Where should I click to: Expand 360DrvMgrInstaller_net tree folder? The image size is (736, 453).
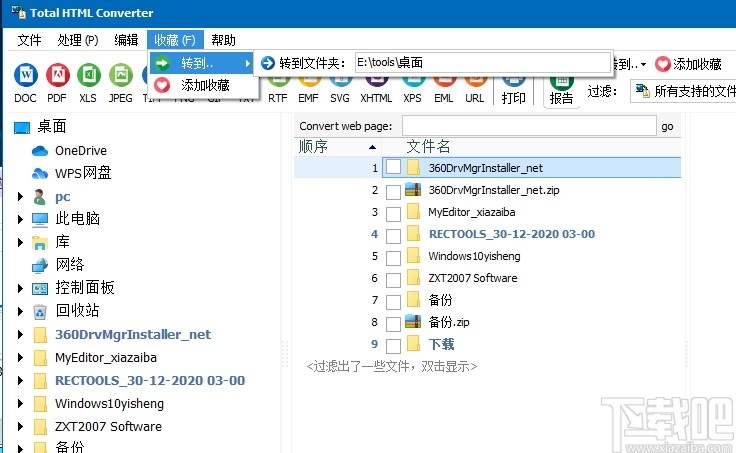pyautogui.click(x=20, y=334)
